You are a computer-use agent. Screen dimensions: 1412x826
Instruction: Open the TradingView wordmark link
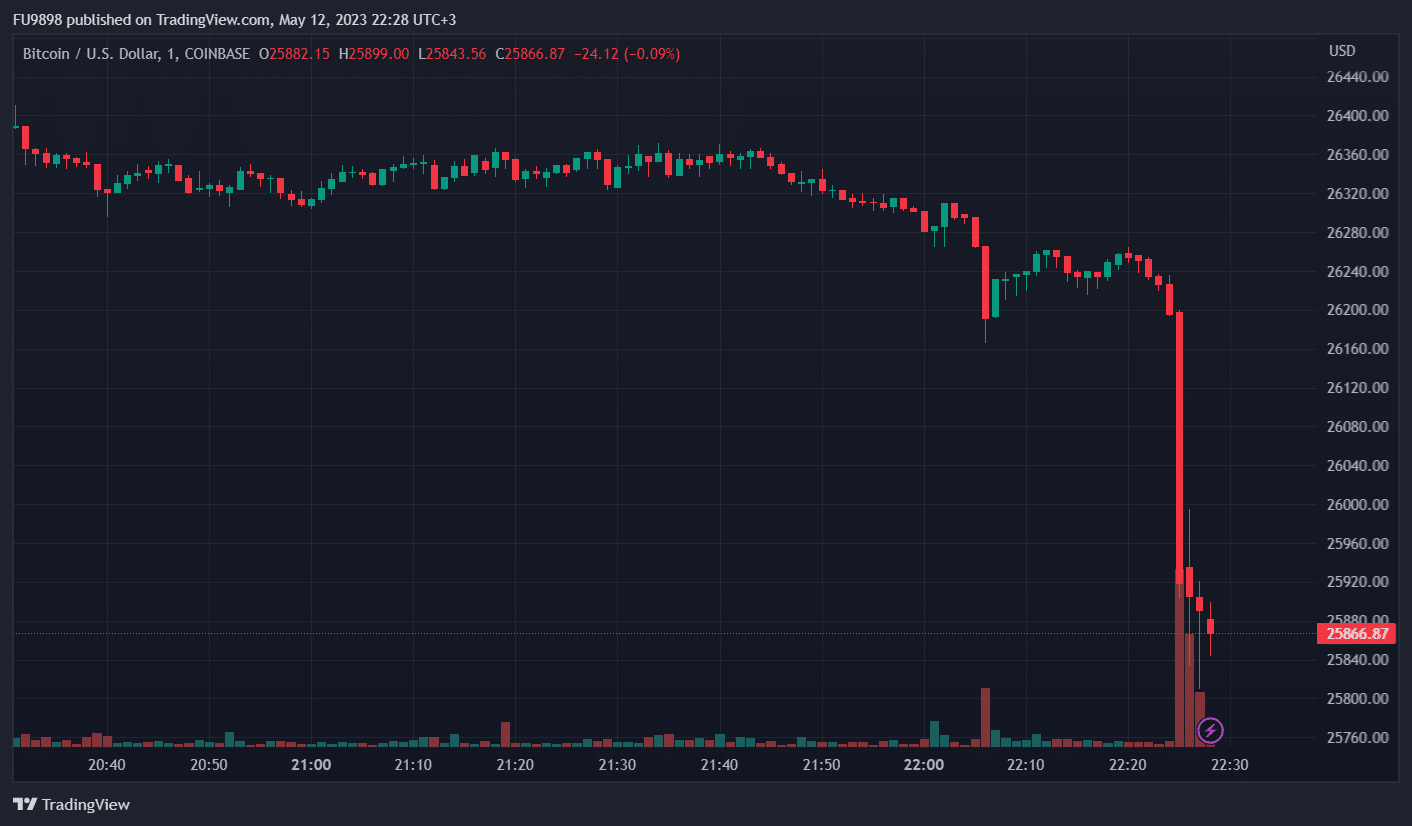click(85, 804)
